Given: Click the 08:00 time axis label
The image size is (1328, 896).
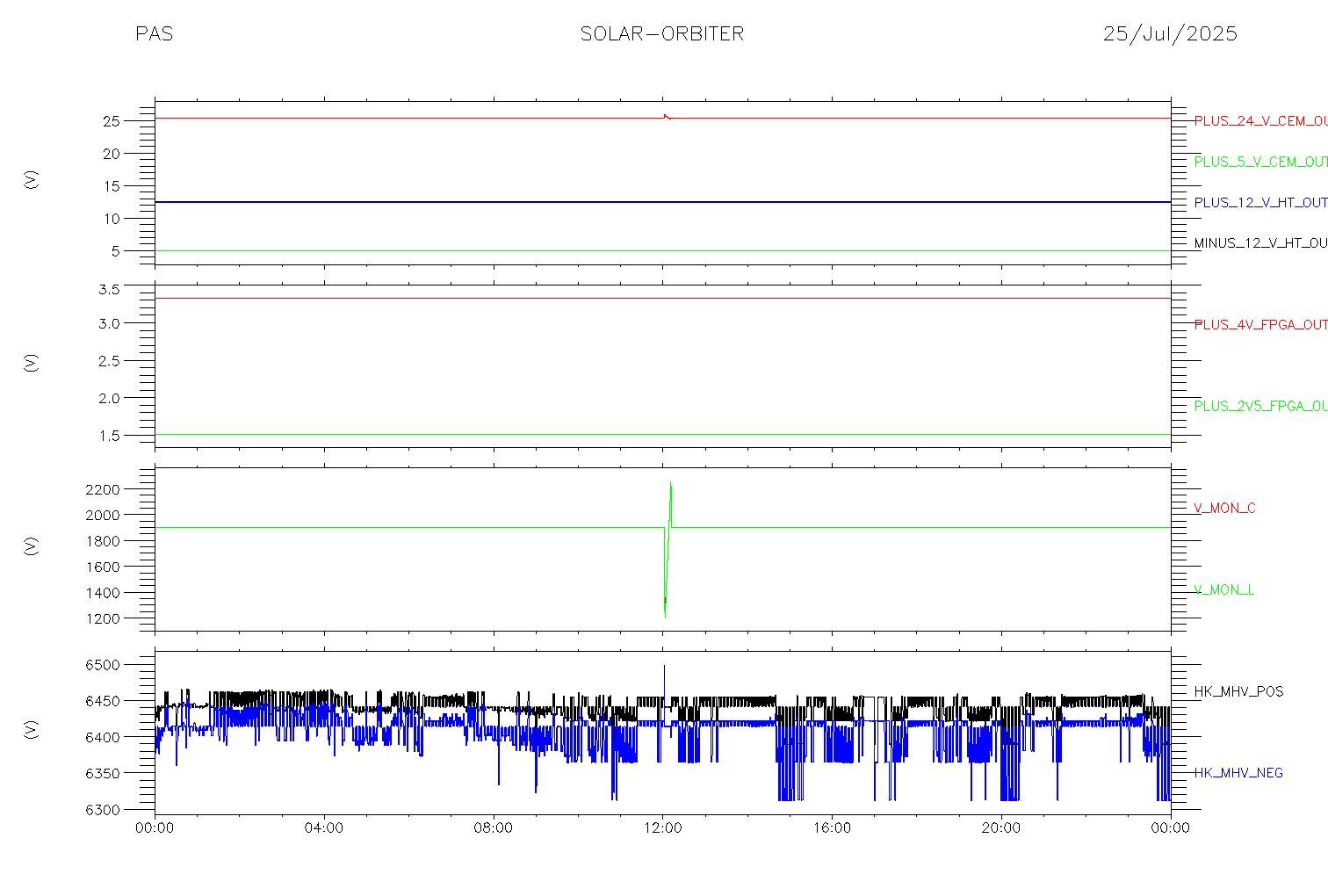Looking at the screenshot, I should tap(494, 827).
